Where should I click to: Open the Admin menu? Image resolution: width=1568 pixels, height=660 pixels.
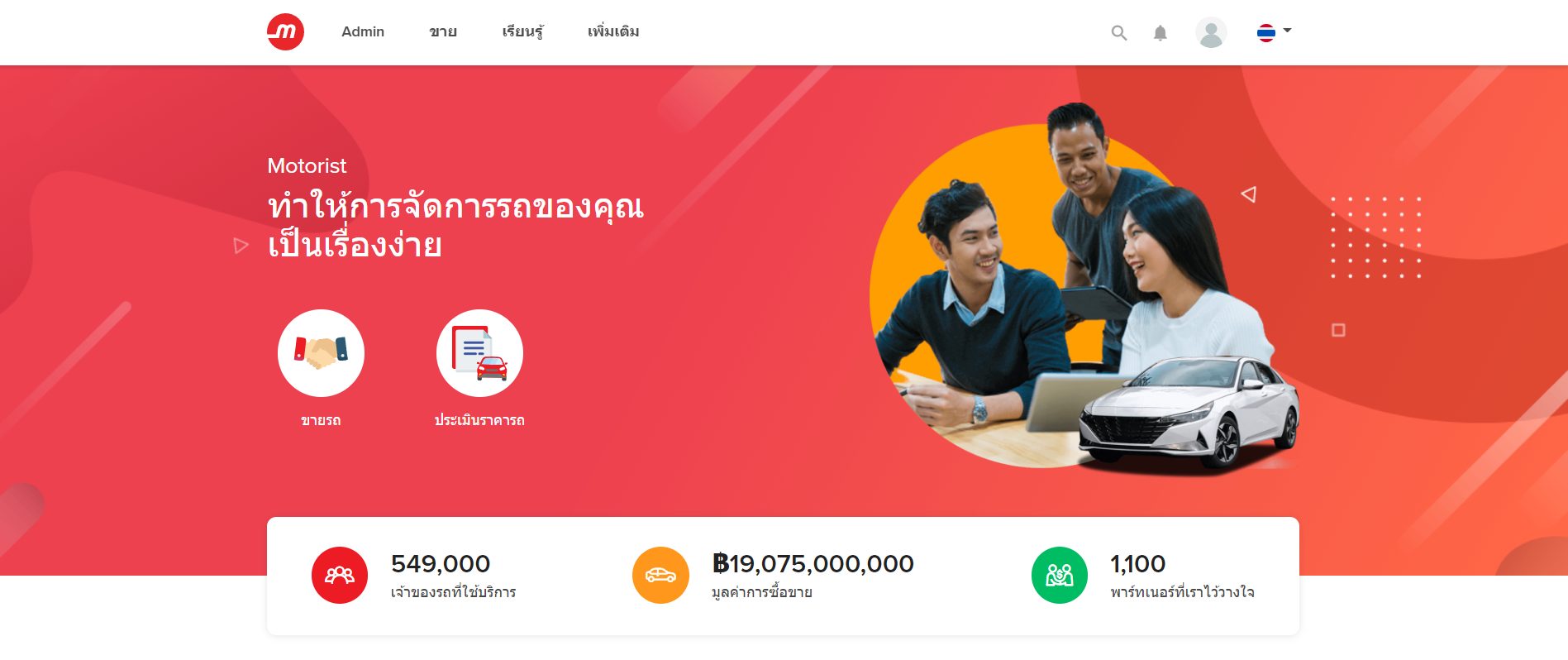[x=363, y=31]
